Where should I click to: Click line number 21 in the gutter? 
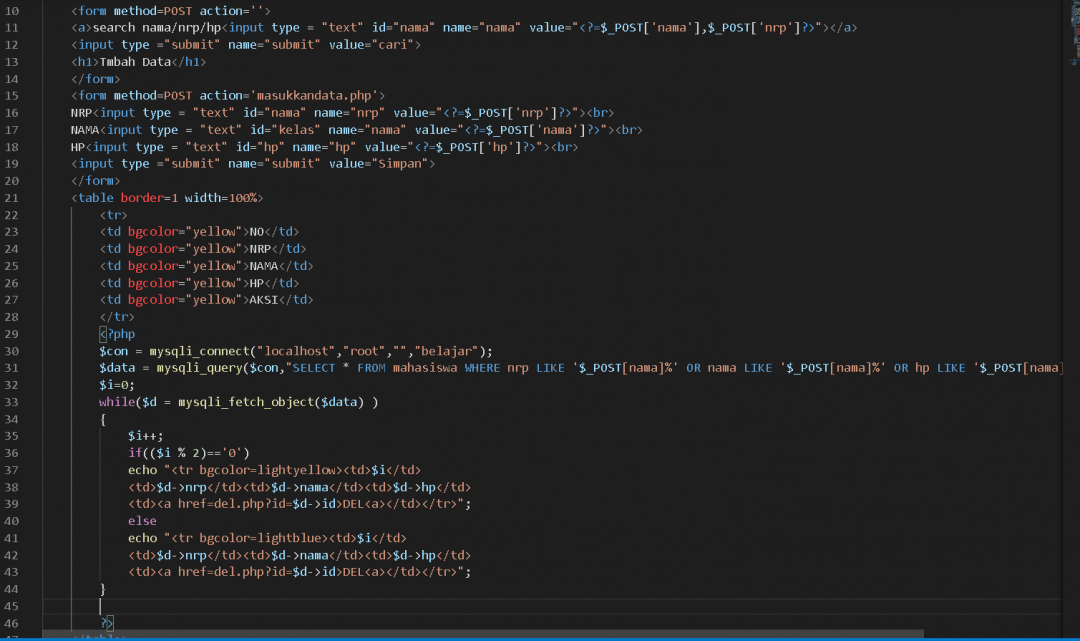(12, 198)
